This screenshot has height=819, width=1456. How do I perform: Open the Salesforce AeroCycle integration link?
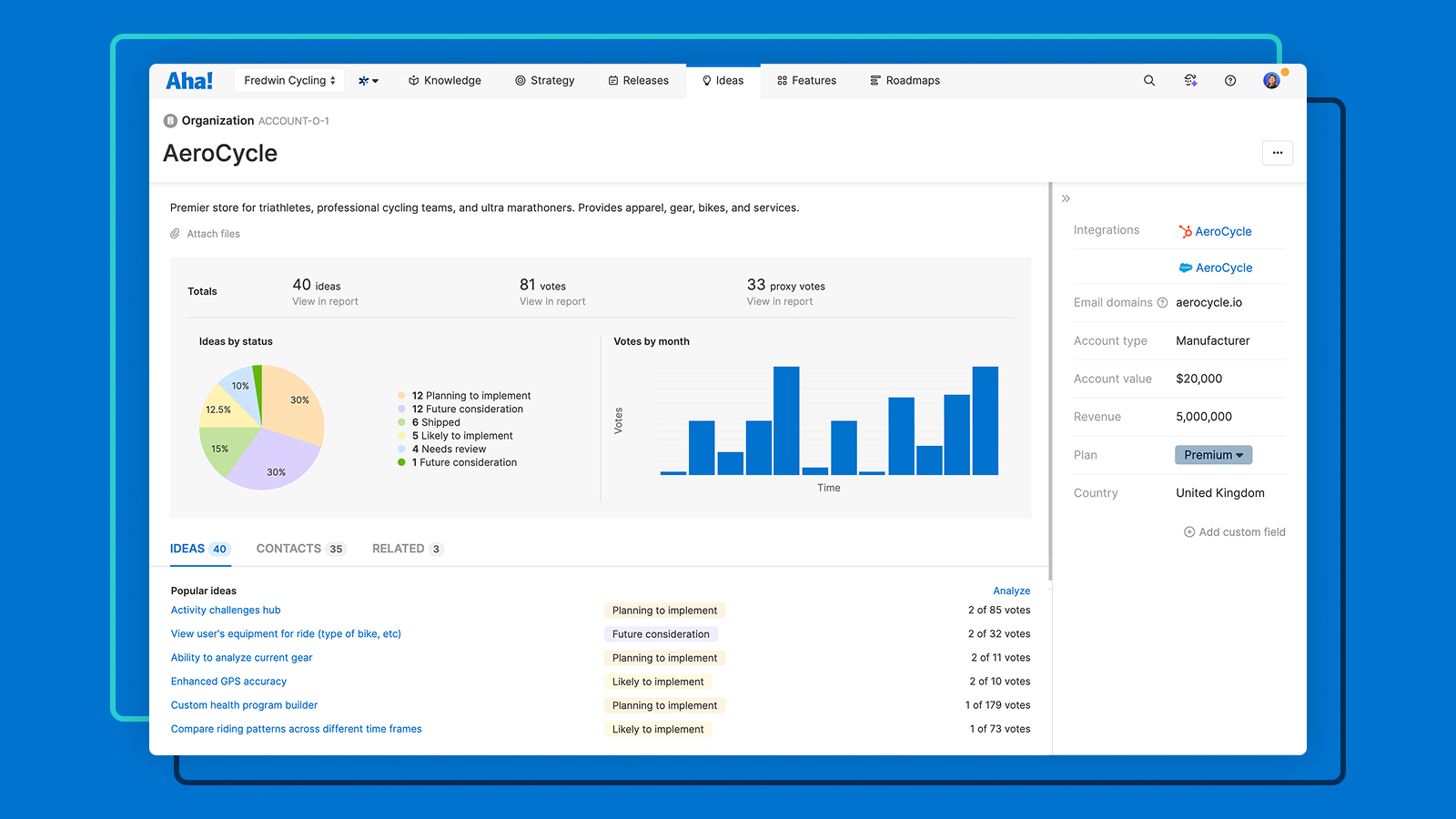tap(1224, 268)
